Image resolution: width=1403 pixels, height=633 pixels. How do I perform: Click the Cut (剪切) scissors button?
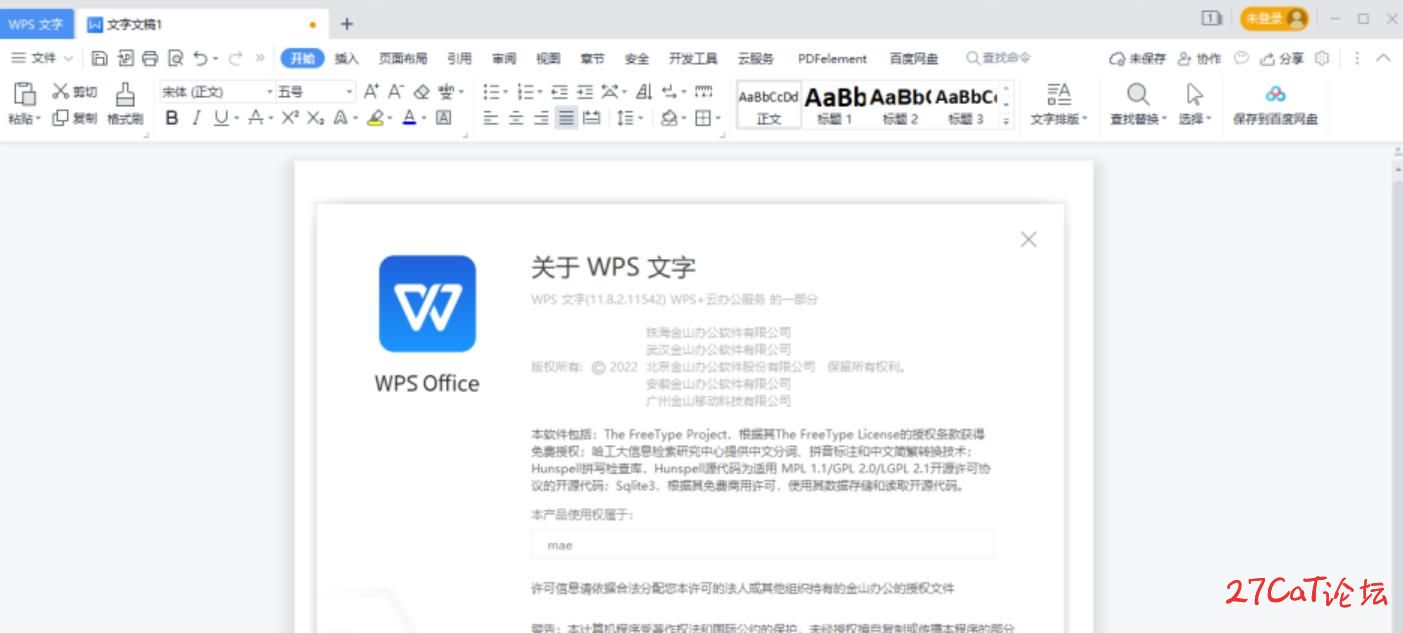point(75,91)
